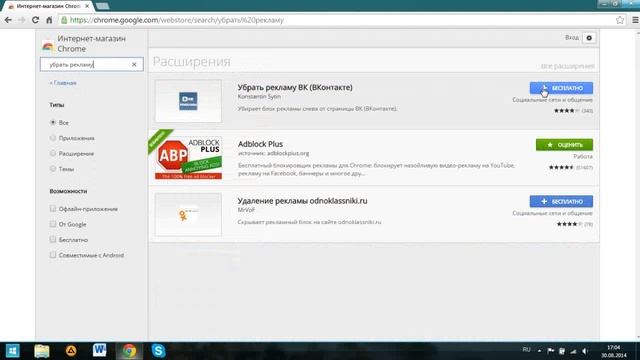This screenshot has width=640, height=360.
Task: Click the Adblock Plus rating stars
Action: [x=561, y=167]
